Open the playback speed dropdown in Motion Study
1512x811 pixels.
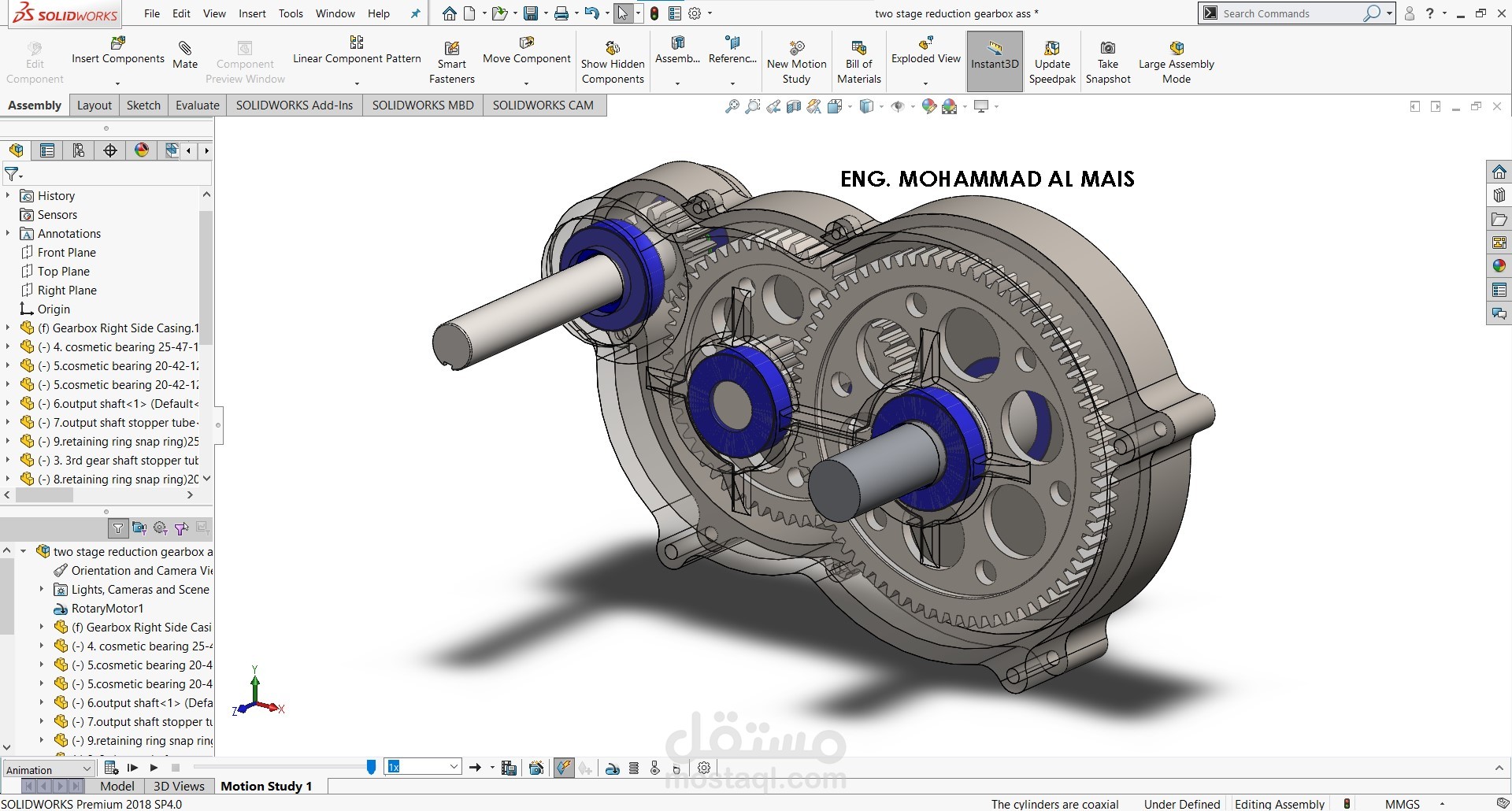(x=453, y=766)
